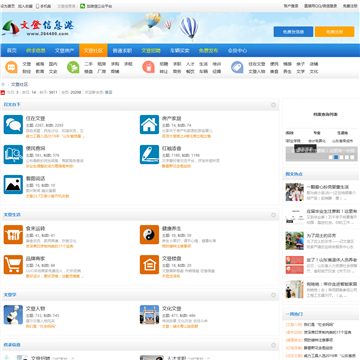
Task: Open 免费发布 in the navigation bar
Action: click(208, 51)
